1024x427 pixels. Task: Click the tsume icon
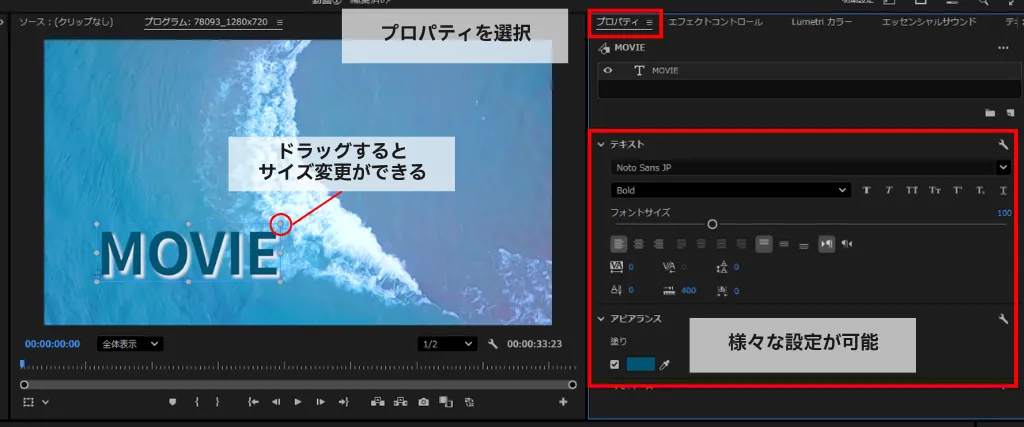pyautogui.click(x=722, y=291)
